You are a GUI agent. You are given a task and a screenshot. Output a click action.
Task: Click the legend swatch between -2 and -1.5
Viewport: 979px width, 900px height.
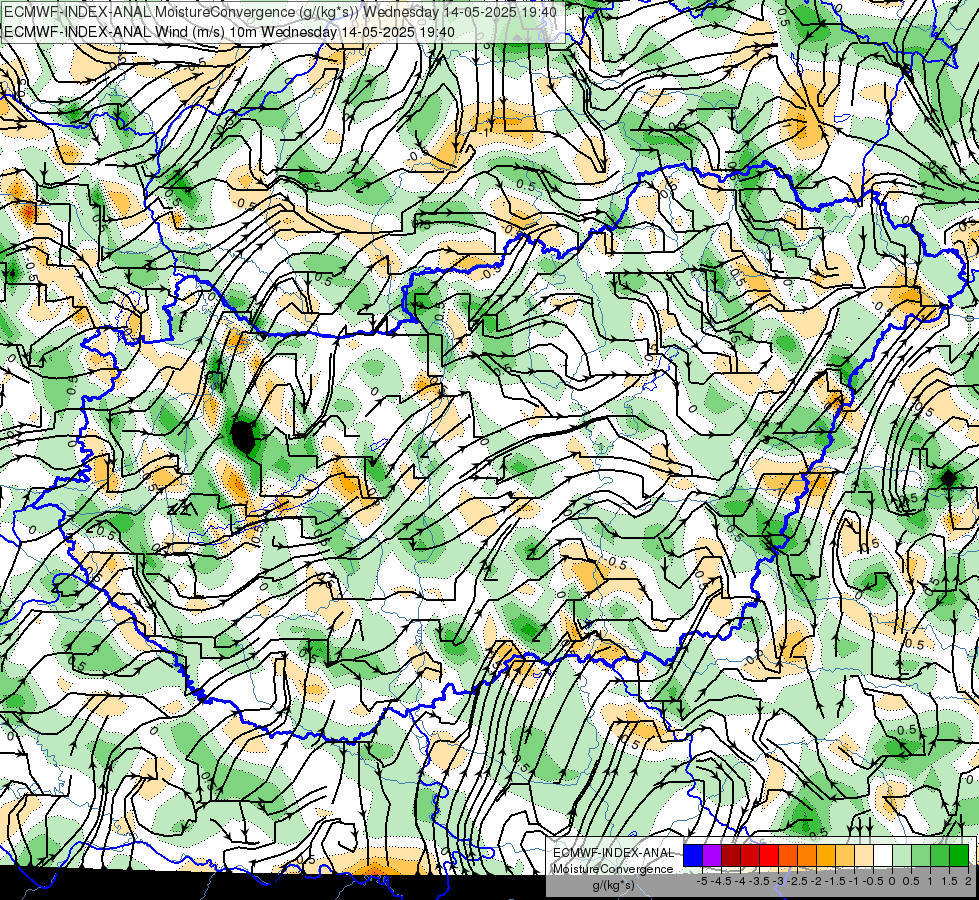tap(826, 855)
